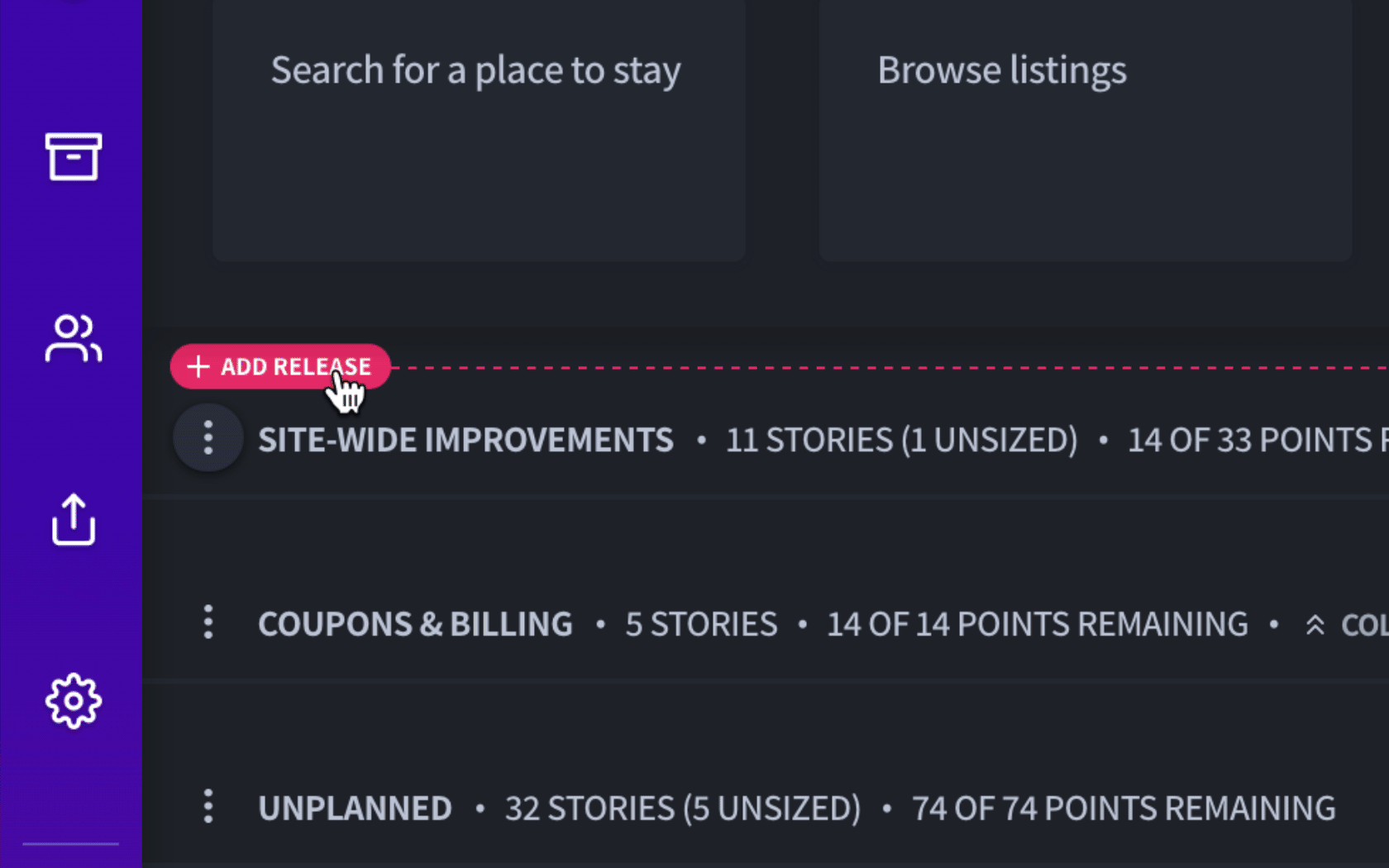Click the Add Release button
Screen dimensions: 1389x868
tap(280, 366)
